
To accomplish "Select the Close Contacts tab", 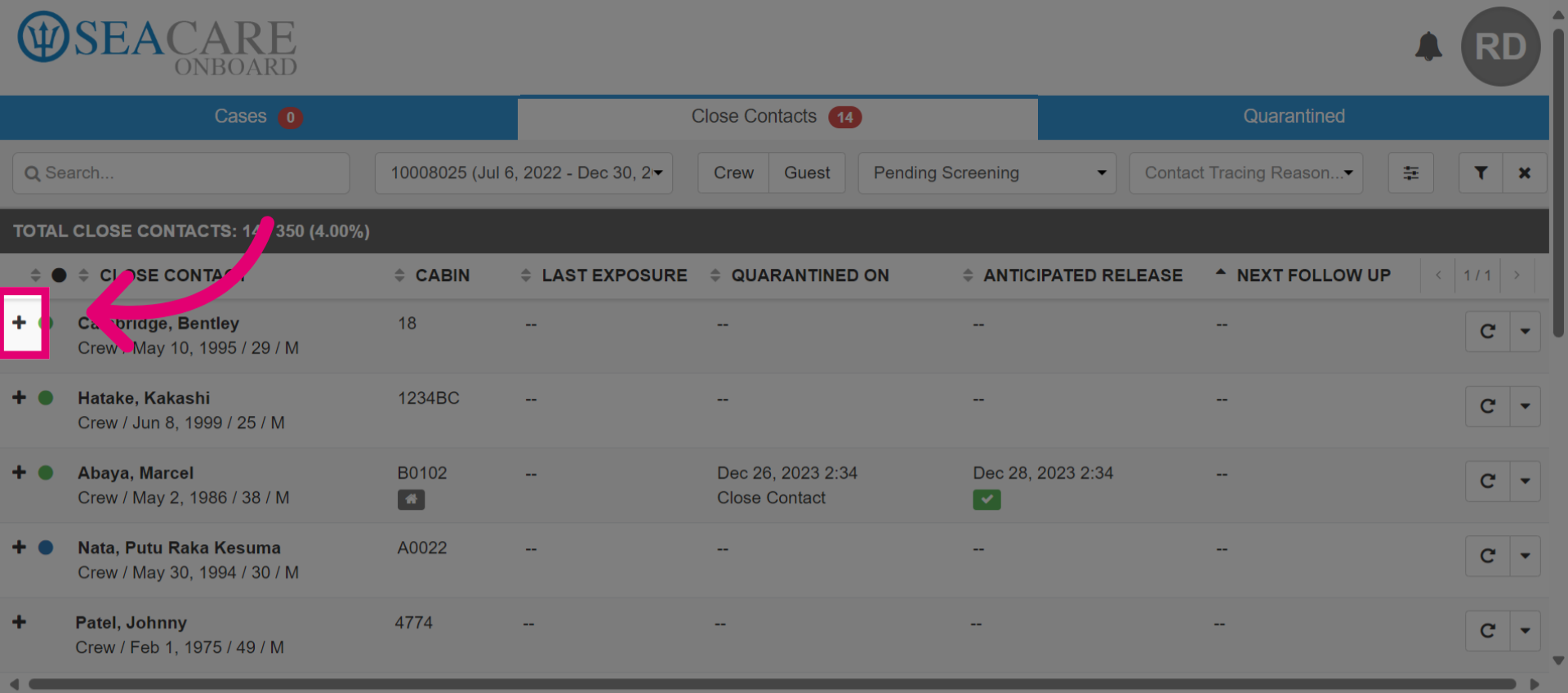I will tap(777, 117).
